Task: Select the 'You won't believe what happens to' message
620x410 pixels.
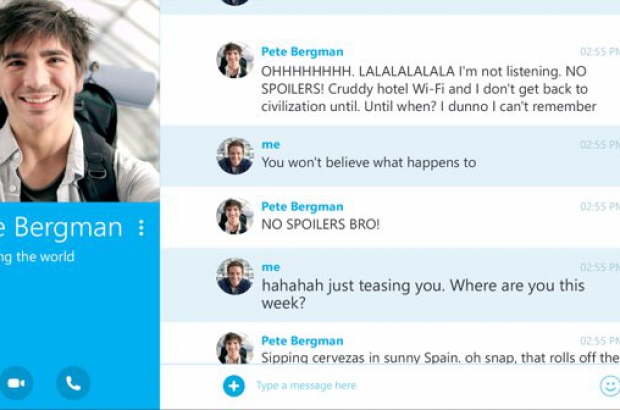Action: (369, 162)
